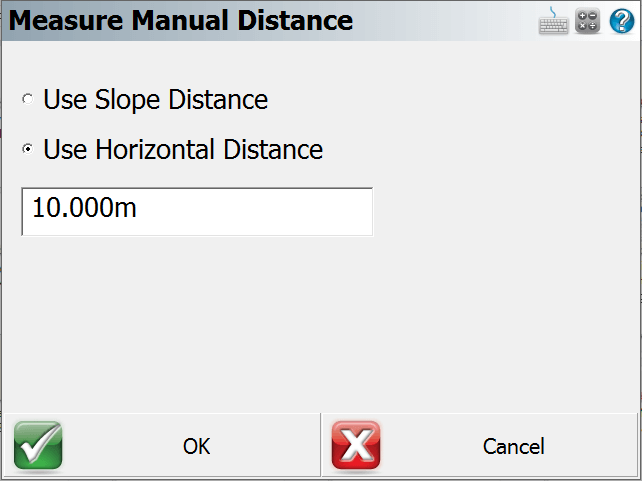Viewport: 642px width, 481px height.
Task: Click the "Distance" word in dialog title
Action: (295, 20)
